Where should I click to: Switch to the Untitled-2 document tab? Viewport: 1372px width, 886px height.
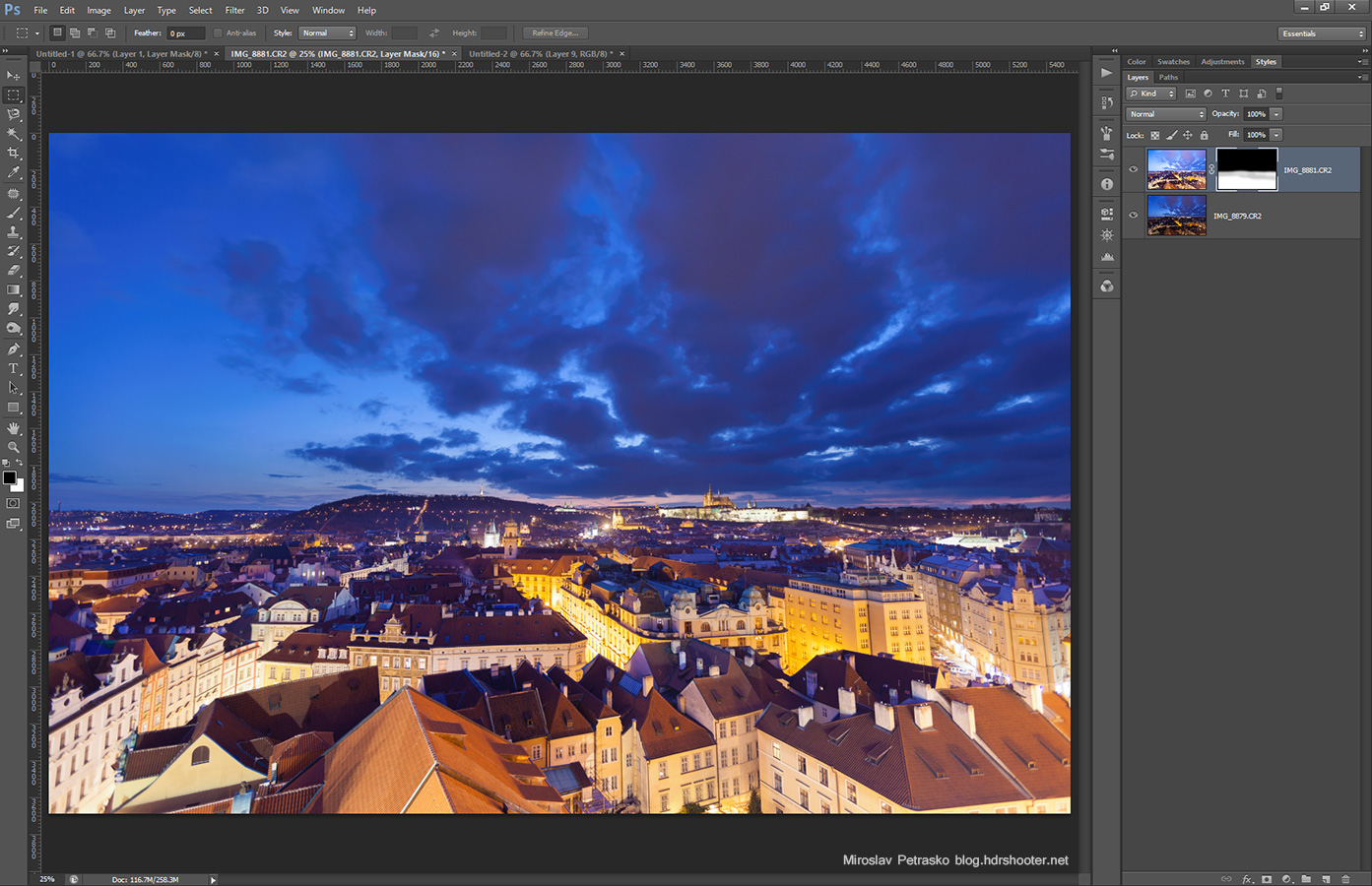(540, 54)
